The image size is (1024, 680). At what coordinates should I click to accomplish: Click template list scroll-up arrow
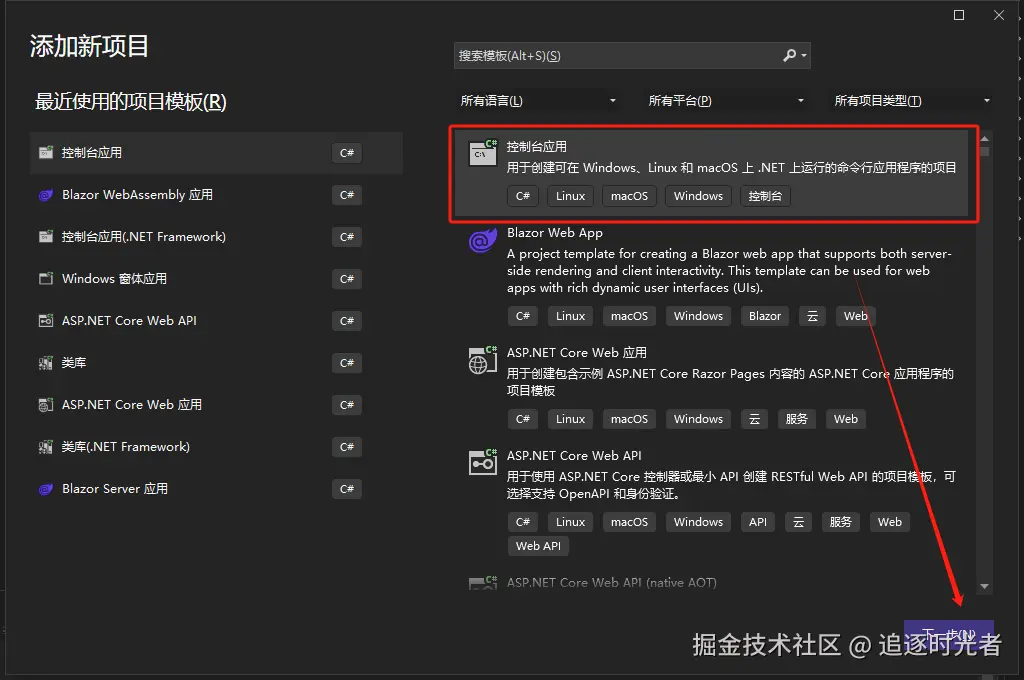985,138
